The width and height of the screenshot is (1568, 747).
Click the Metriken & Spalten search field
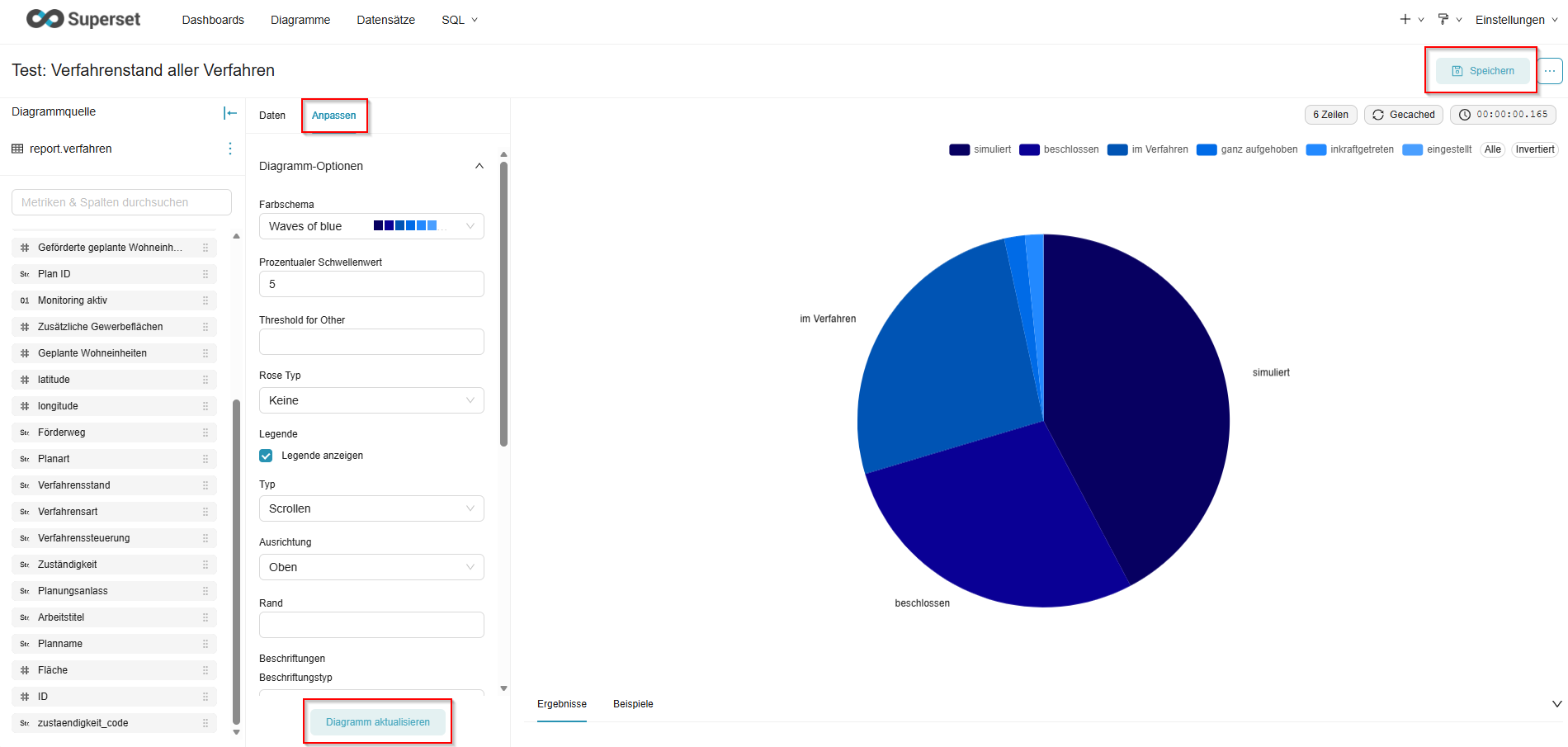click(x=121, y=202)
